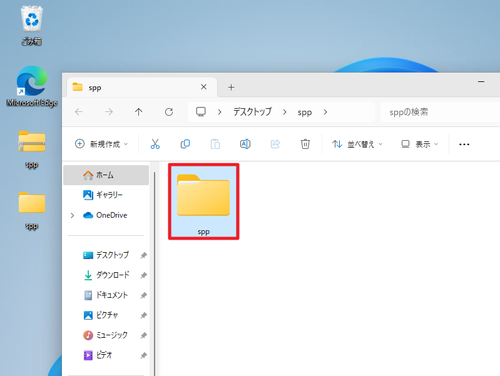The image size is (500, 376).
Task: Open ピクチャ in quick access
Action: click(106, 315)
